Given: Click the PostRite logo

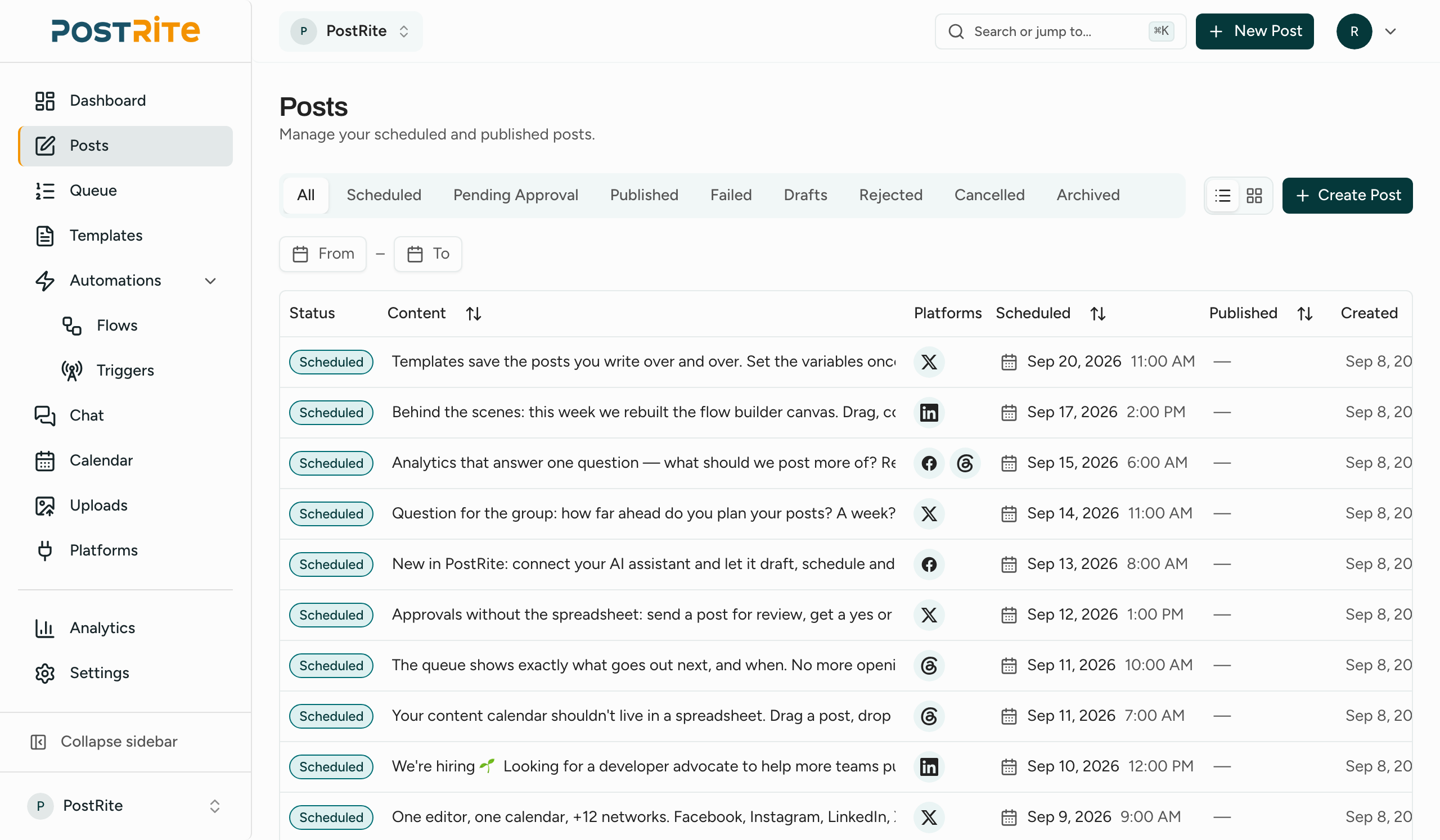Looking at the screenshot, I should point(125,30).
